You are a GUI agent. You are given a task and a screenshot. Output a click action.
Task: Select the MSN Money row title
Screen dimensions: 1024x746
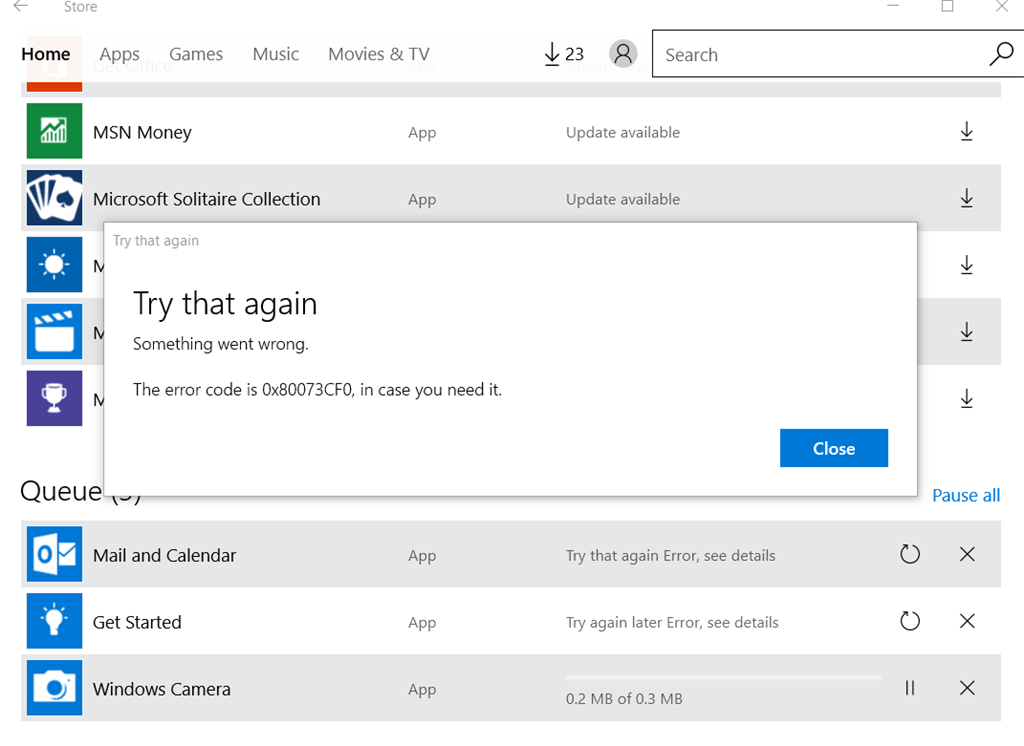142,133
